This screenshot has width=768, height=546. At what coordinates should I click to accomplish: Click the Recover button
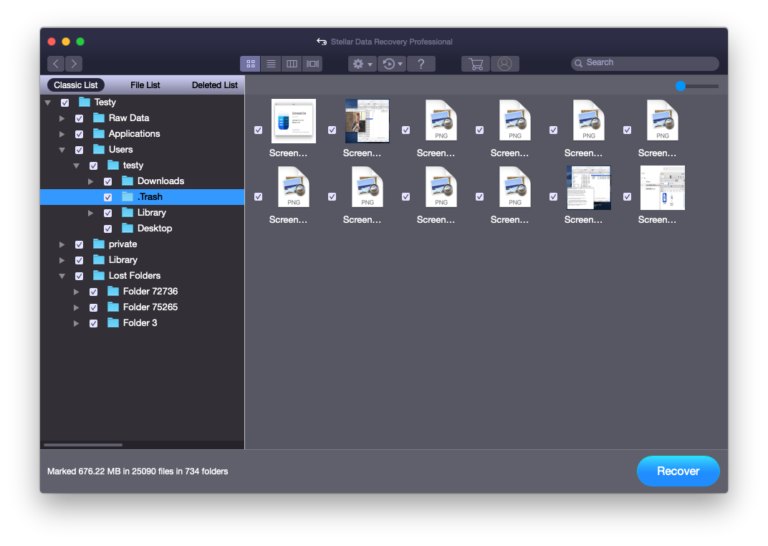[x=678, y=471]
